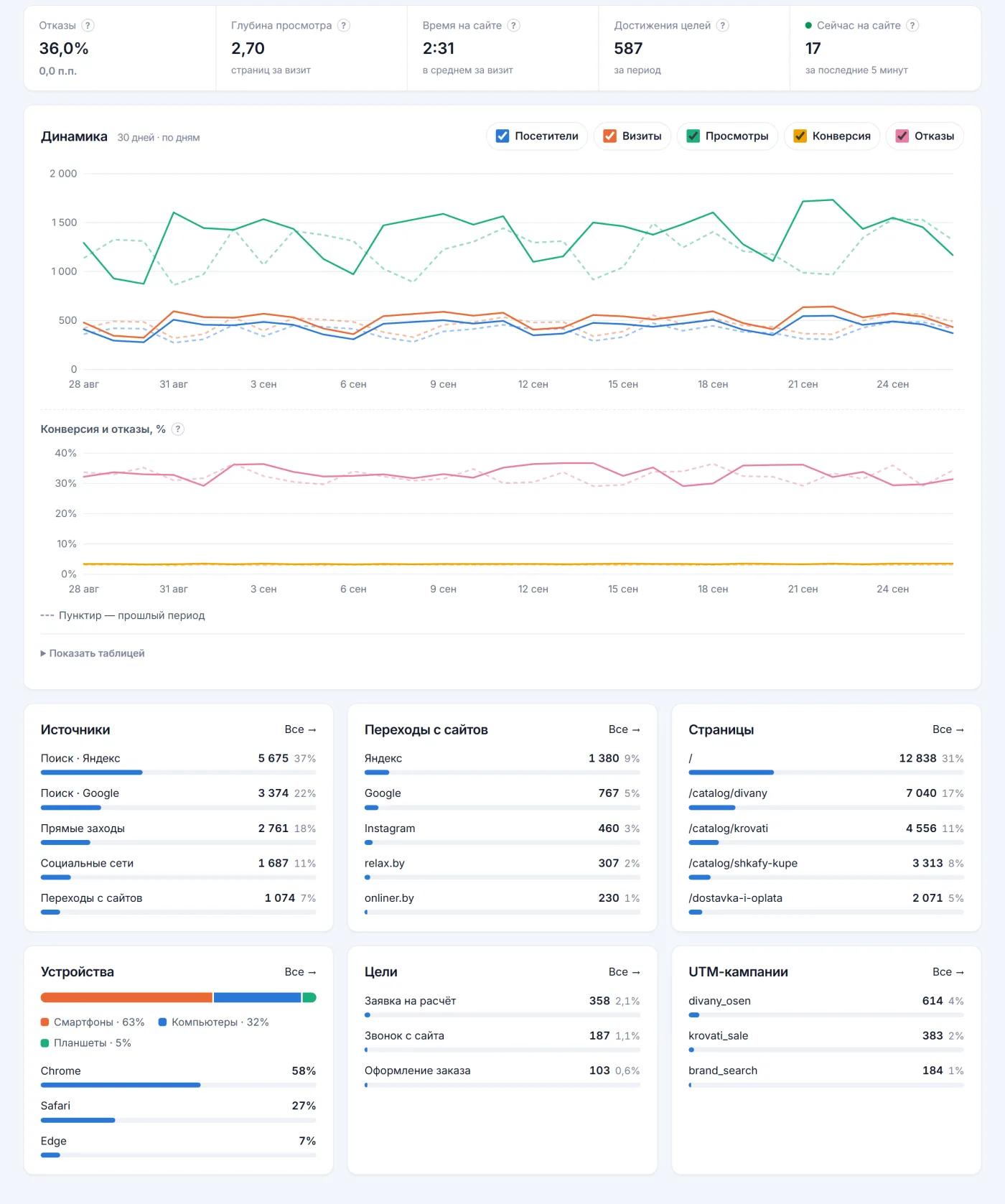The image size is (1005, 1204).
Task: Click the Смартфоны · 63% legend entry
Action: pyautogui.click(x=93, y=1022)
